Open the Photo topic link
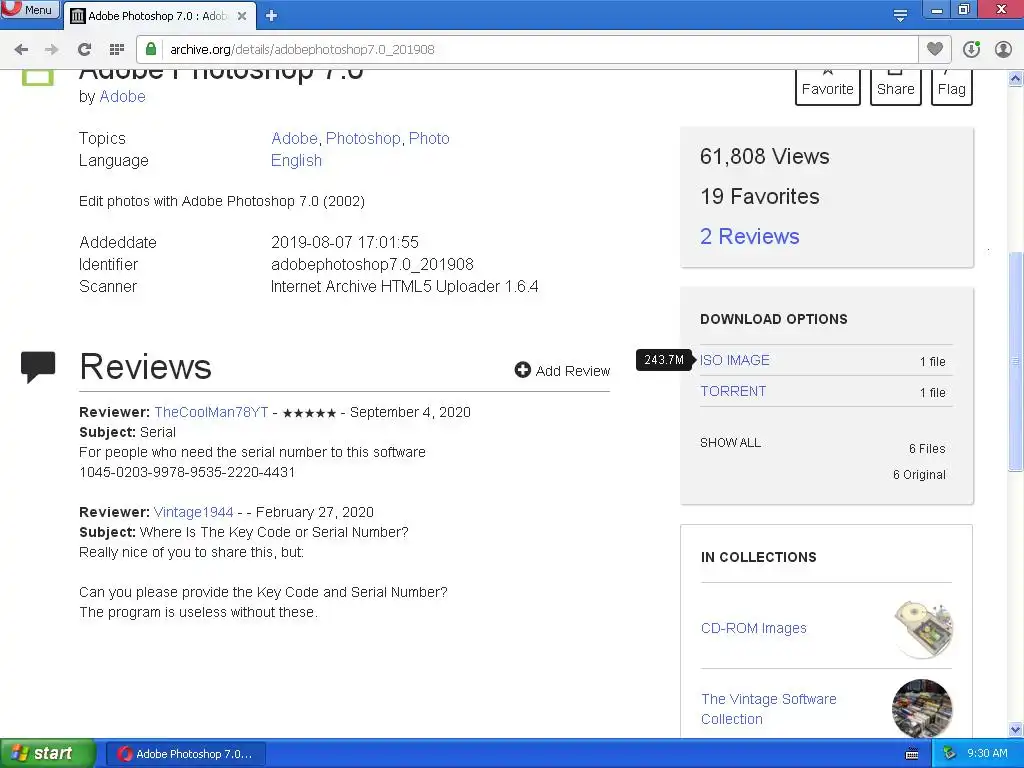Viewport: 1024px width, 768px height. point(429,138)
